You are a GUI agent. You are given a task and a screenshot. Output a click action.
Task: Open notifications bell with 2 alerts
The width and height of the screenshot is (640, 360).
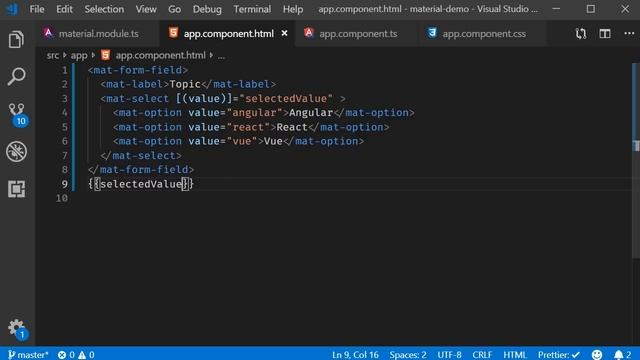[x=622, y=354]
